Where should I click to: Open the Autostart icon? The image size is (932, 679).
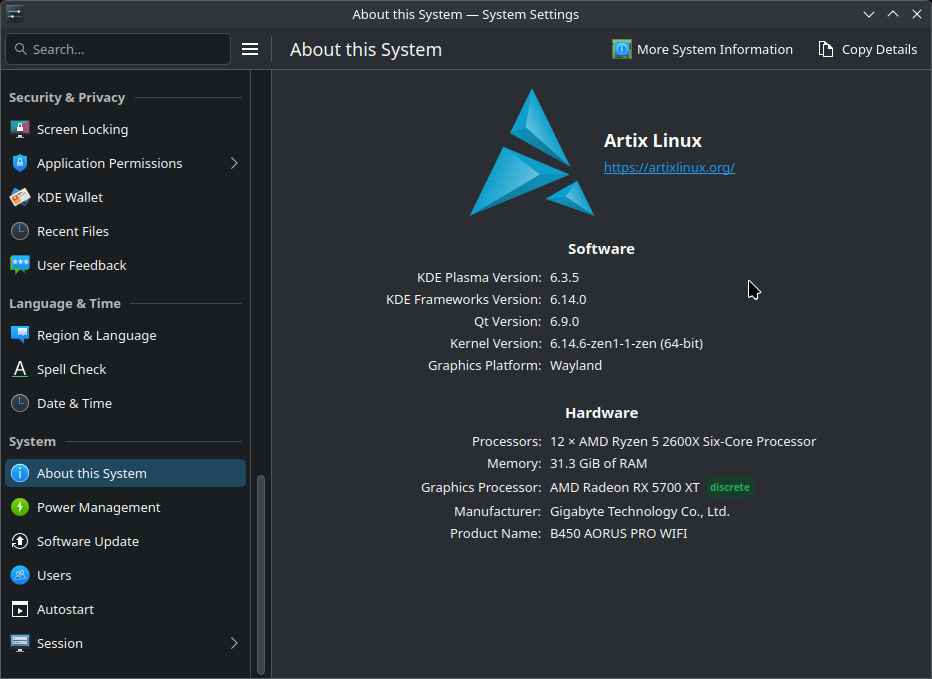click(x=20, y=609)
